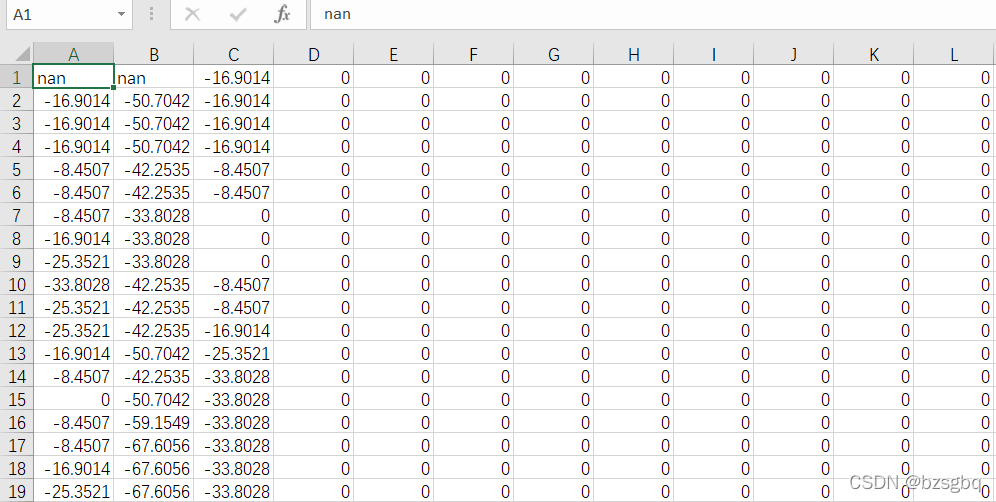Viewport: 996px width, 502px height.
Task: Select row 9 header
Action: coord(17,261)
